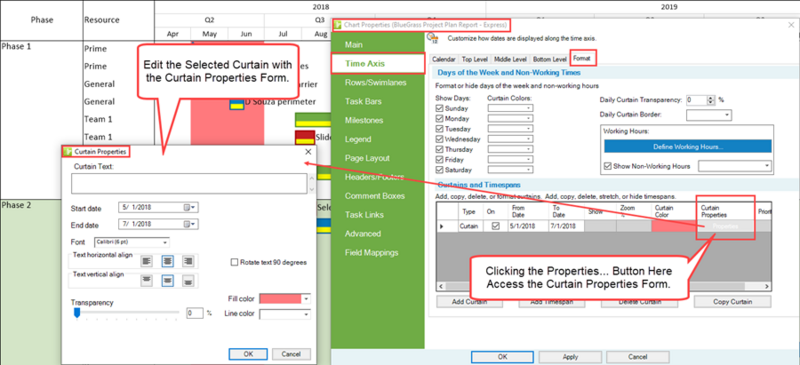Uncheck Show Non-Working Hours

point(608,166)
